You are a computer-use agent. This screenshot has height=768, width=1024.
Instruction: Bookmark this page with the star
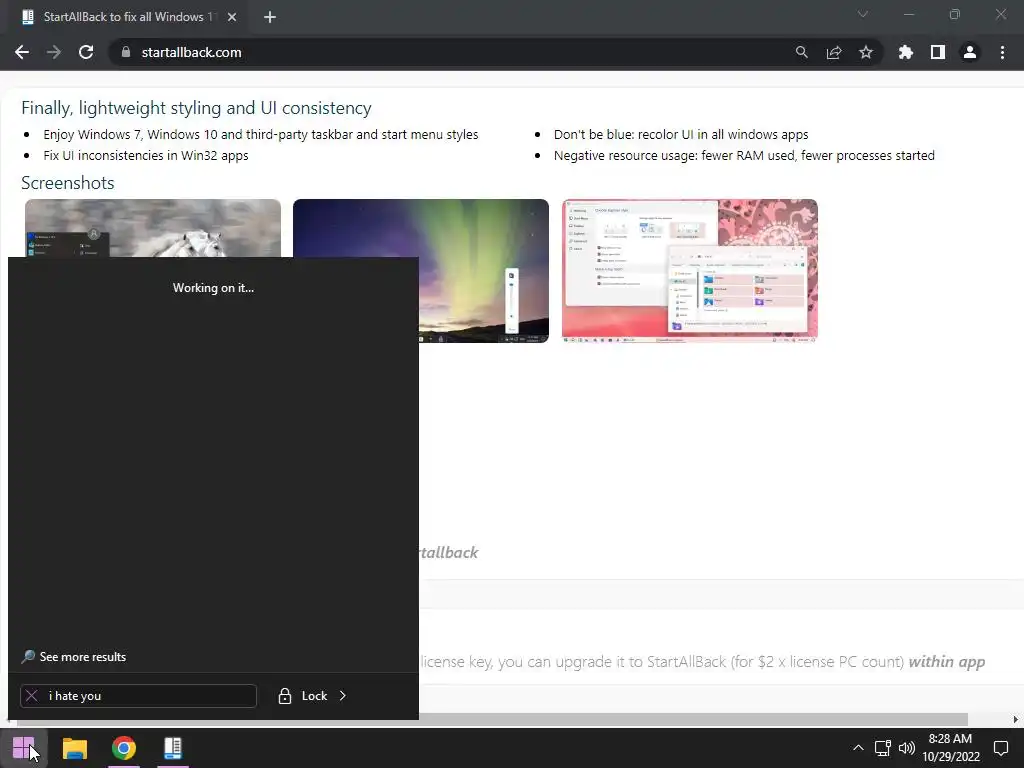click(866, 52)
